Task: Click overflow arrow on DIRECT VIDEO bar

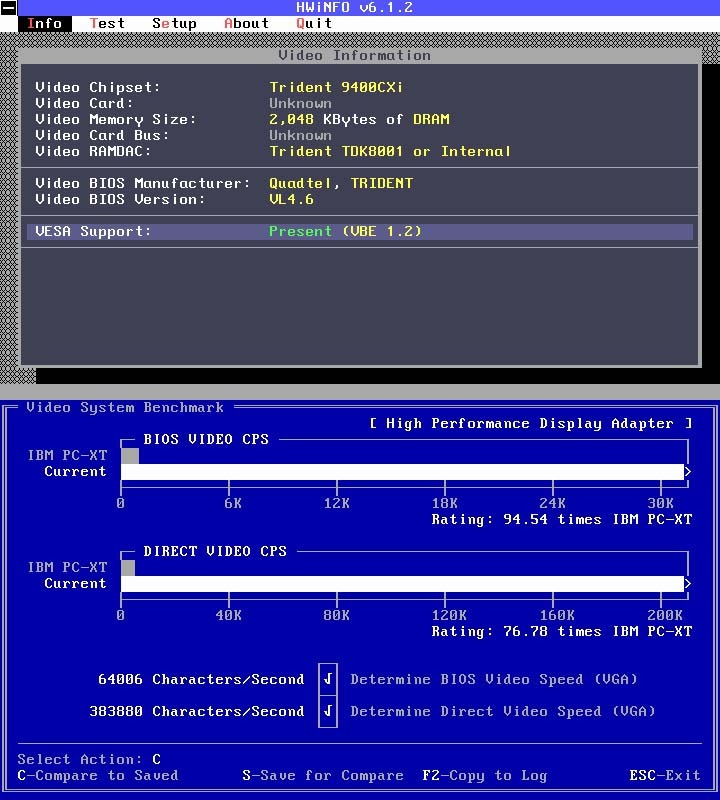Action: (x=688, y=584)
